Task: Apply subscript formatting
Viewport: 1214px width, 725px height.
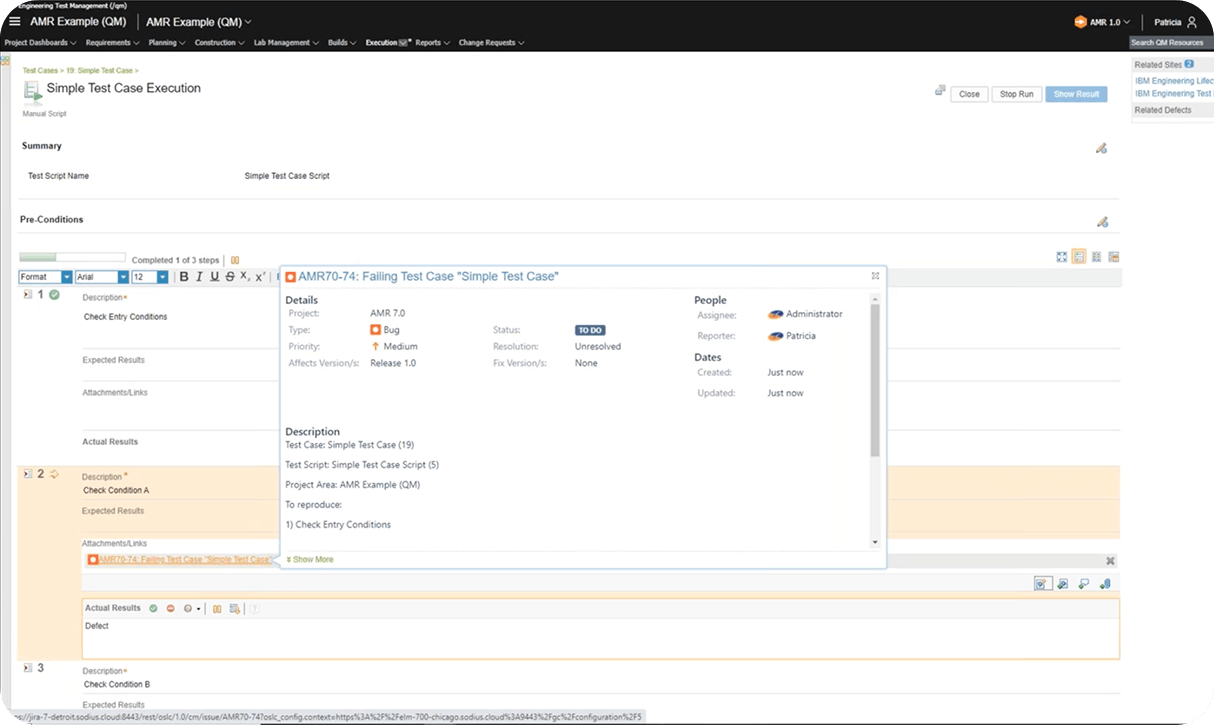Action: 245,277
